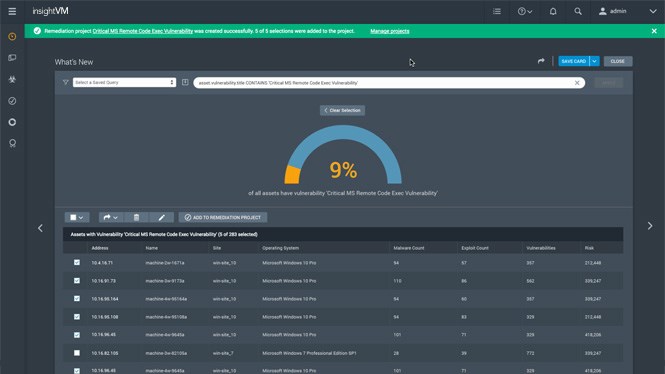Open the help question-mark menu
Screen dimensions: 665x374
click(x=525, y=11)
